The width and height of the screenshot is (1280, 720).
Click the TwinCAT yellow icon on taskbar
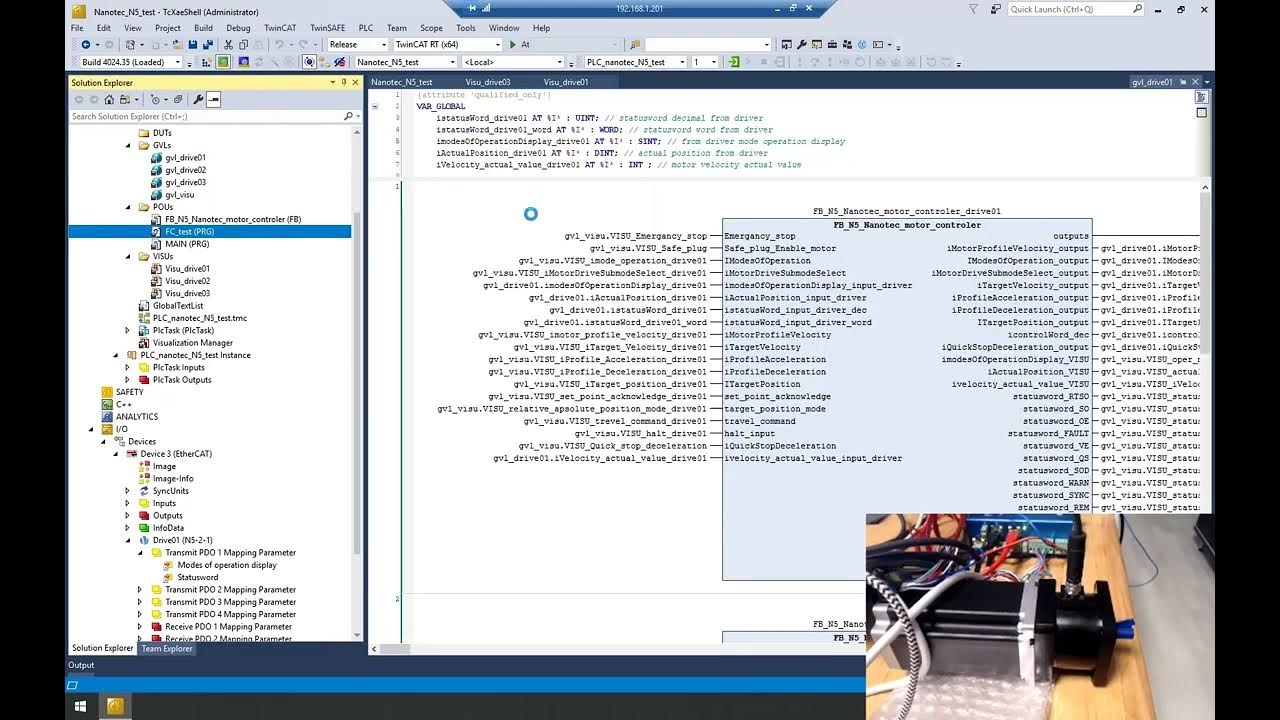[x=115, y=706]
